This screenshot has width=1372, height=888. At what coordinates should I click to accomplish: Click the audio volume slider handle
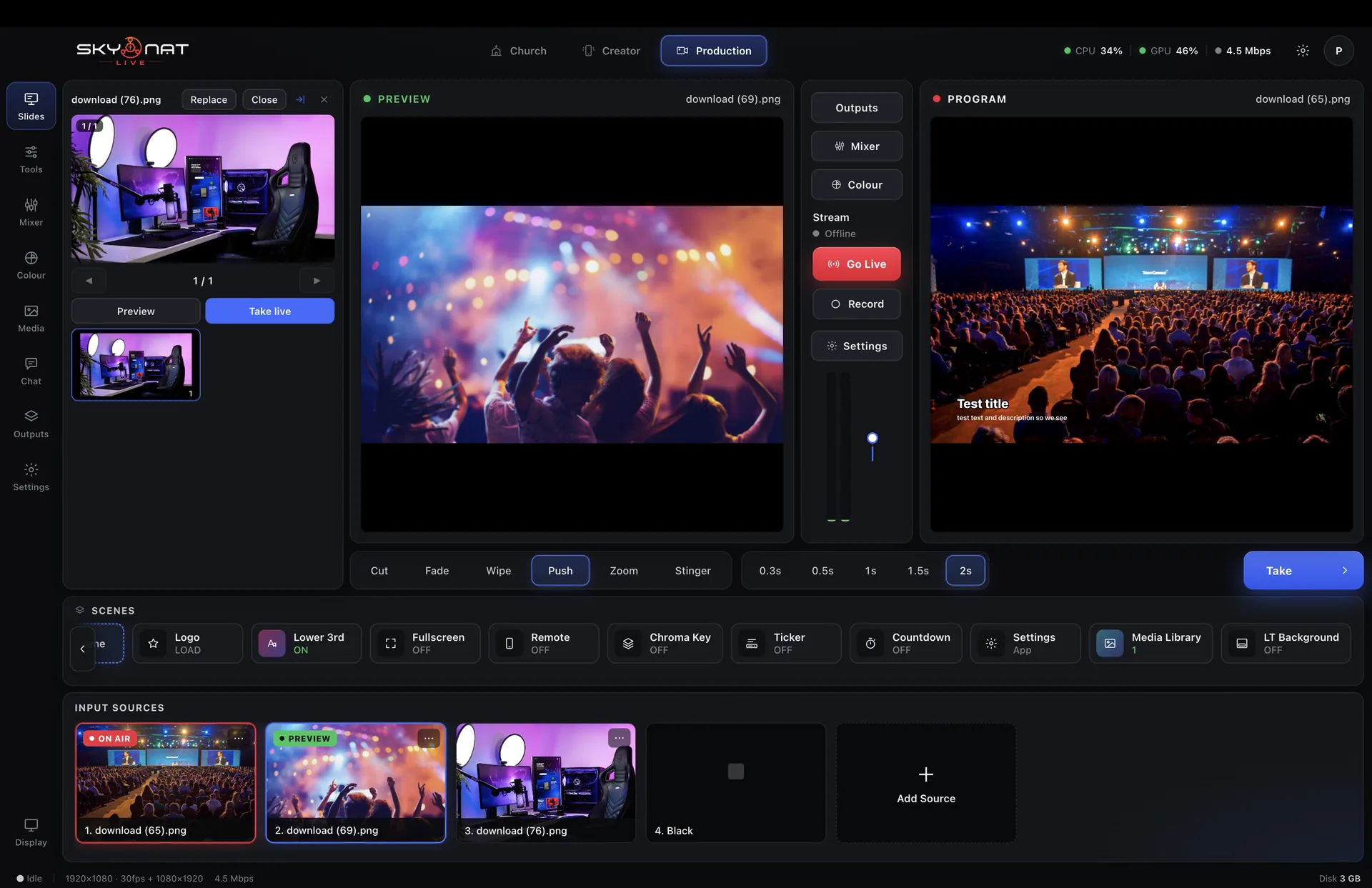(872, 438)
